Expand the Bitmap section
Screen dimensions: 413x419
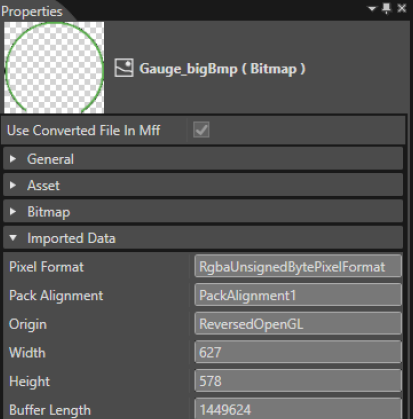[203, 212]
